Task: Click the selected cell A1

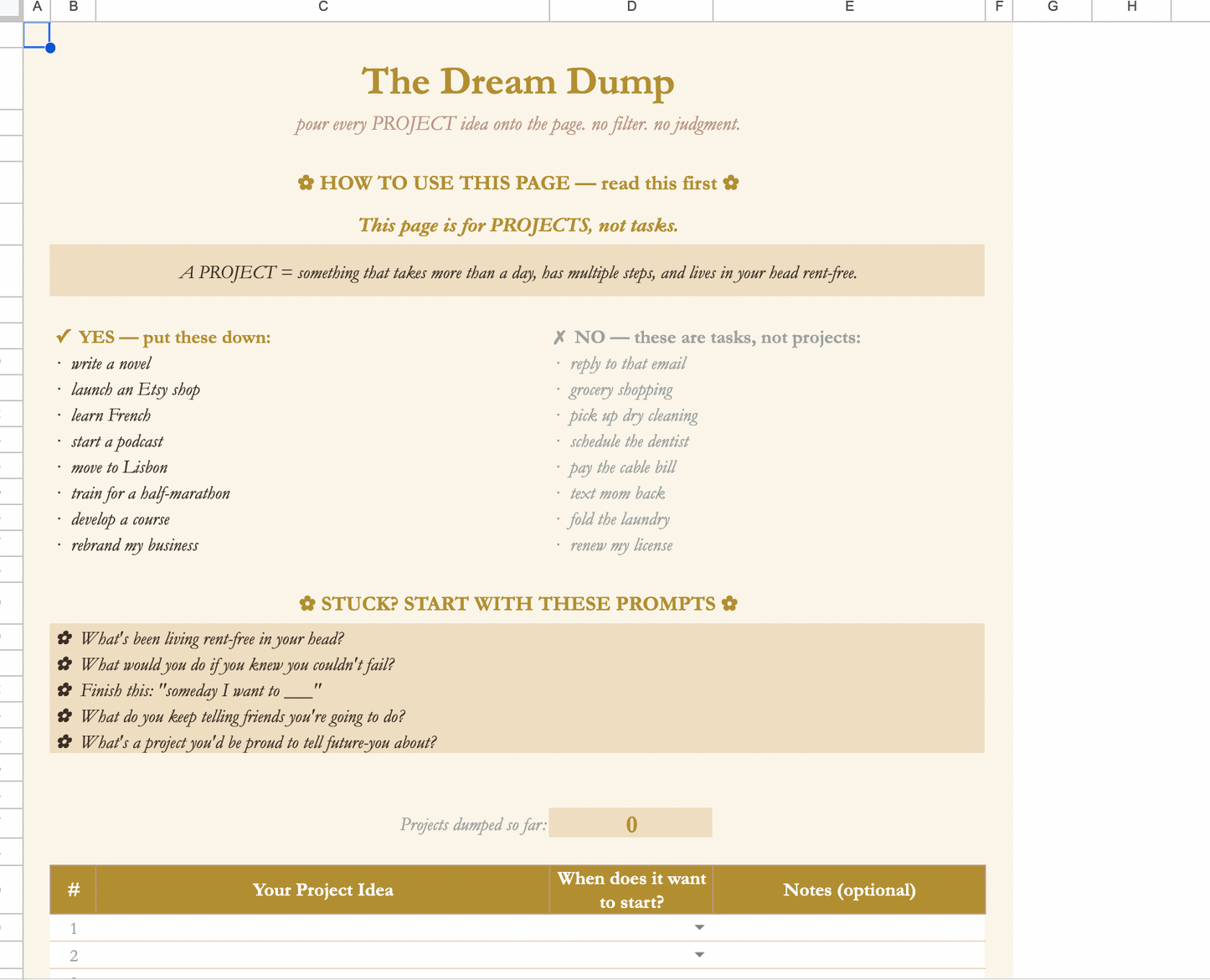Action: (x=37, y=34)
